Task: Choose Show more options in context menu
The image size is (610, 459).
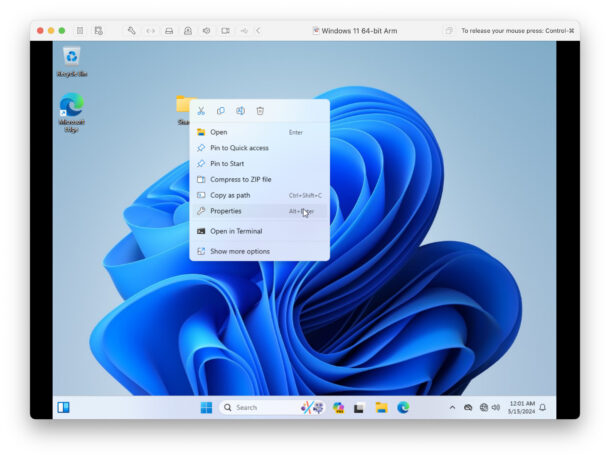Action: (239, 251)
